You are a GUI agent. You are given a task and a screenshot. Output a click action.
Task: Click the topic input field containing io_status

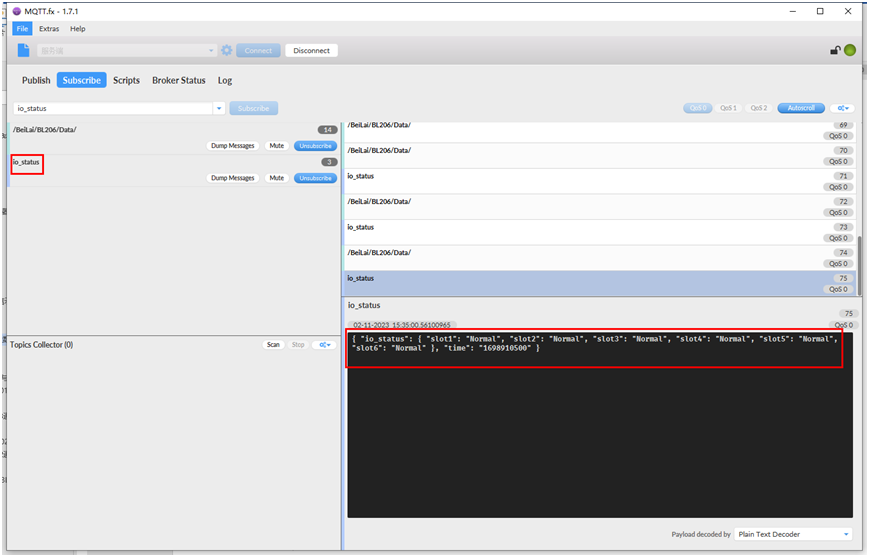(113, 108)
